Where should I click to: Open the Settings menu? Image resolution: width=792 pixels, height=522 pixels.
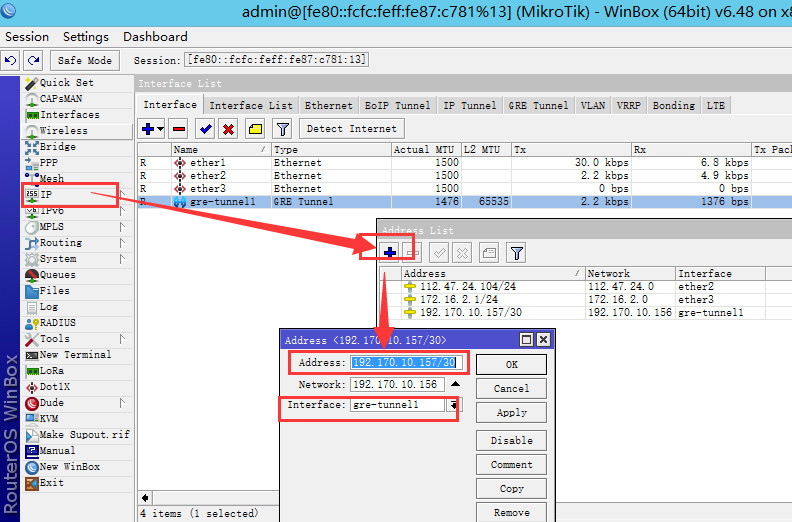click(x=86, y=37)
